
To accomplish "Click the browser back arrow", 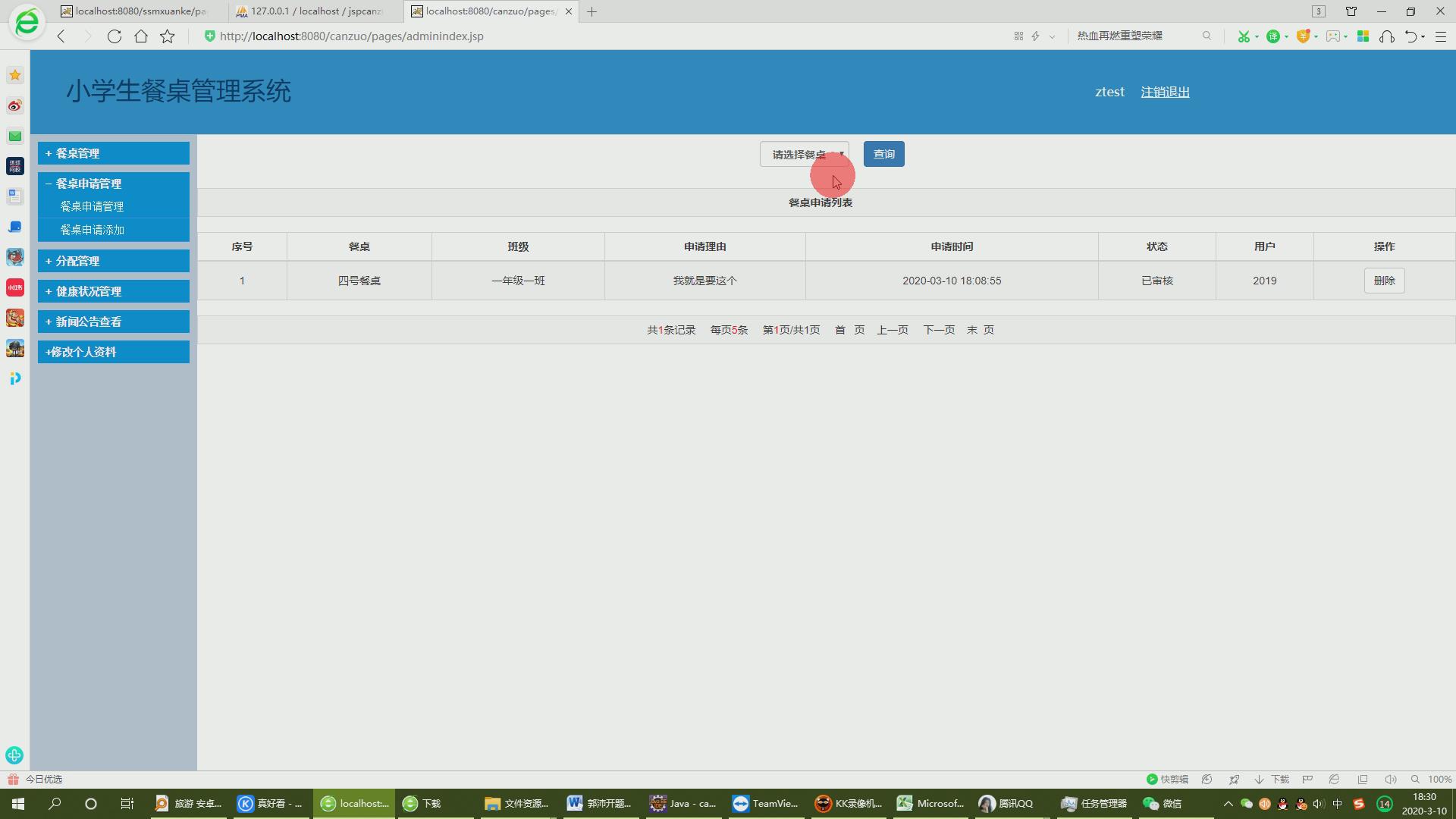I will click(61, 36).
